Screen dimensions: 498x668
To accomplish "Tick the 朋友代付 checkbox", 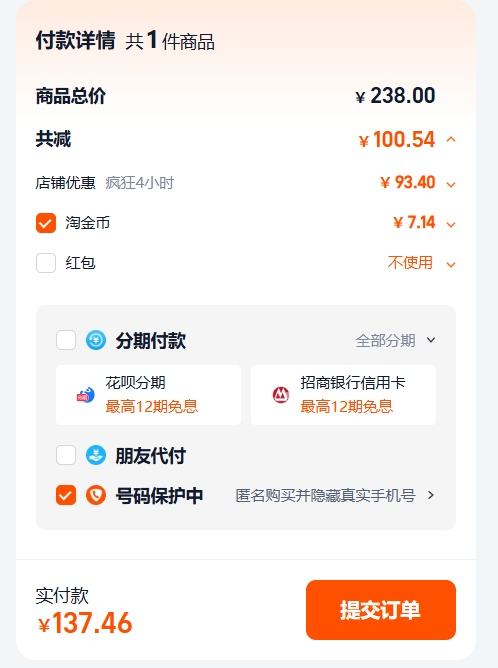I will pyautogui.click(x=66, y=455).
